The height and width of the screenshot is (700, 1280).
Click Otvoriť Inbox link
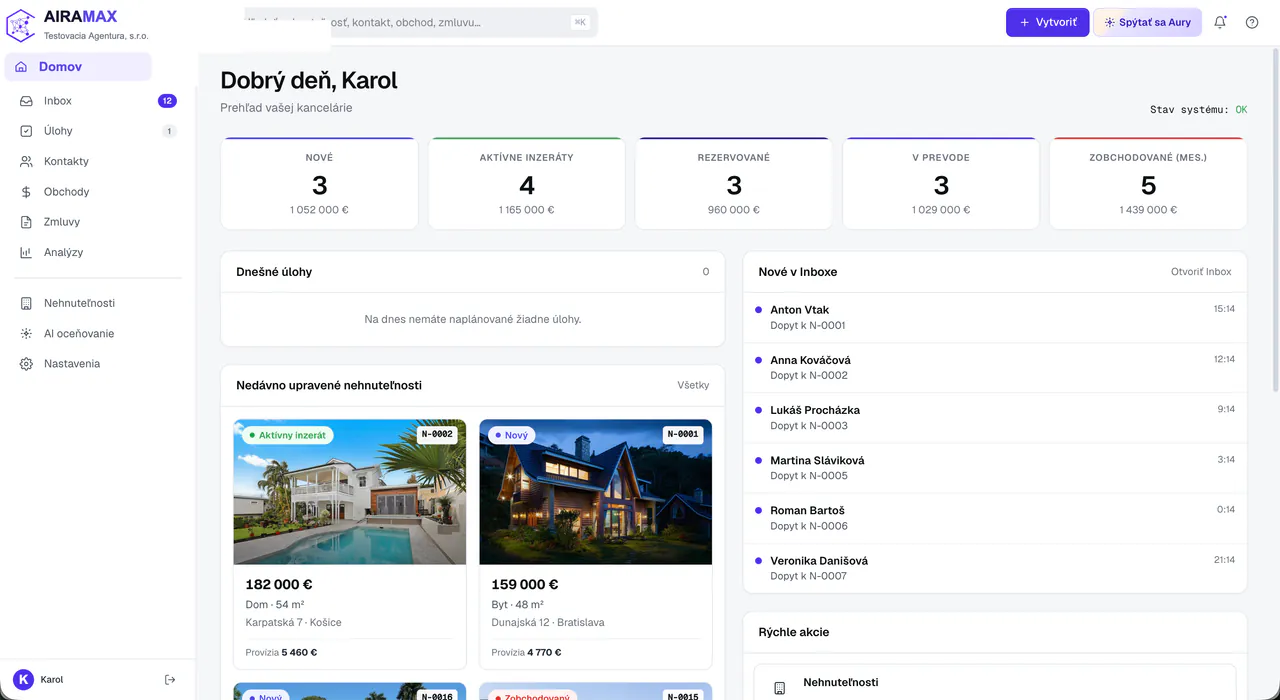point(1201,272)
